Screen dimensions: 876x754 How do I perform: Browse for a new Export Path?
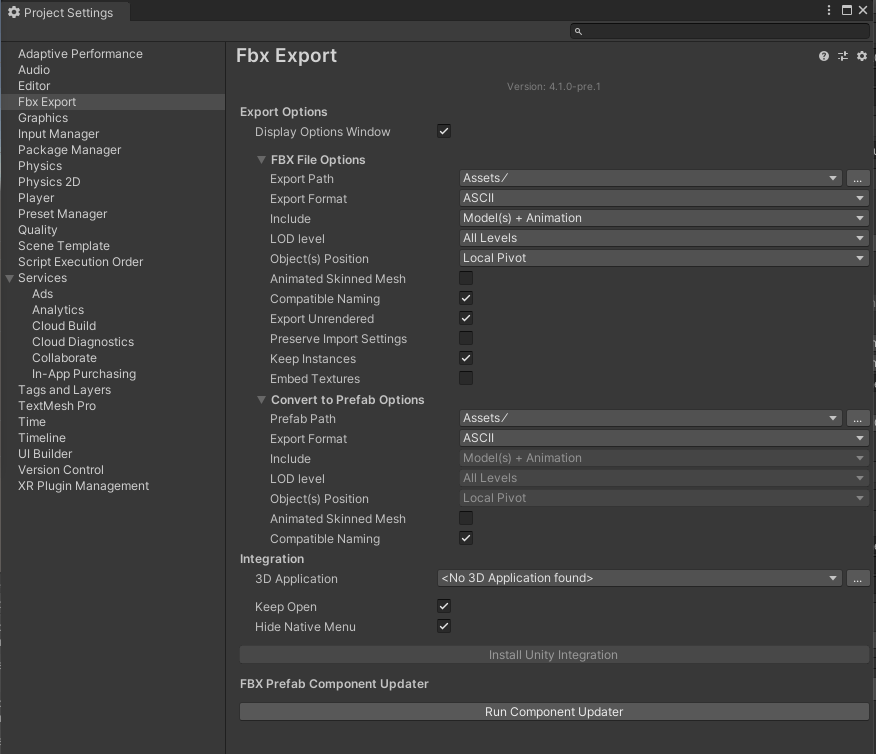857,178
